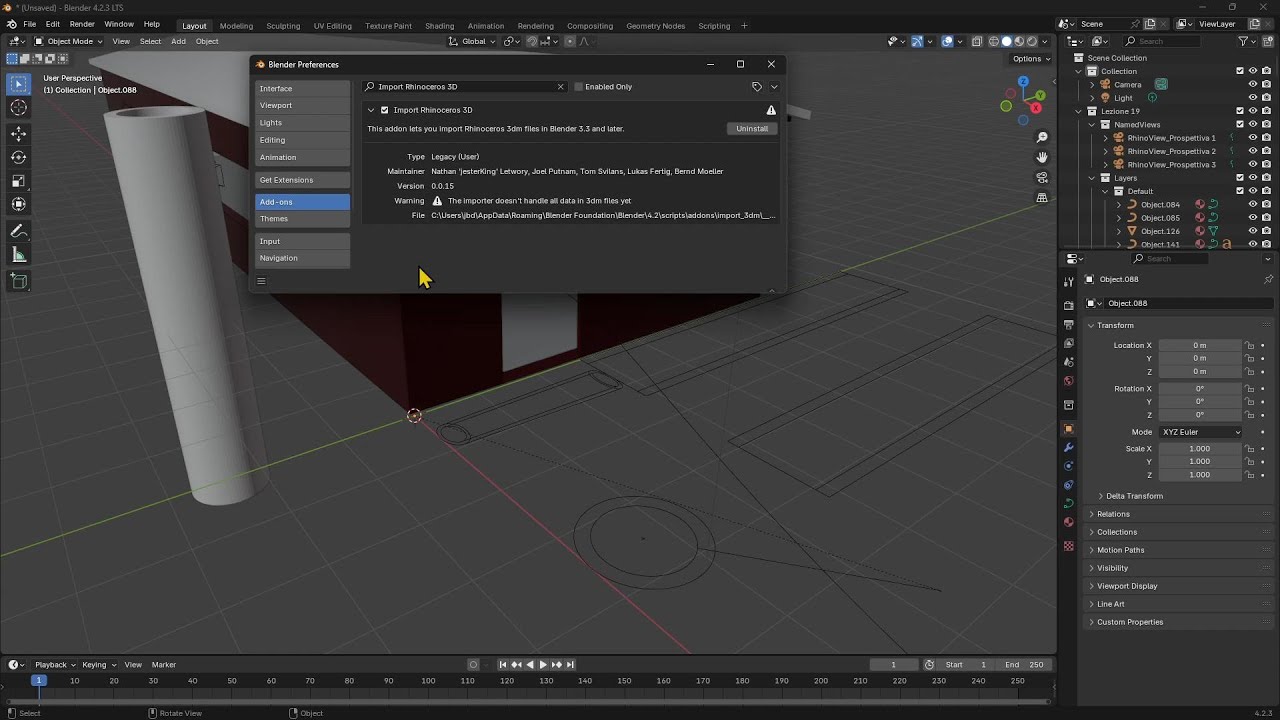This screenshot has height=720, width=1280.
Task: Open the Scene properties tab icon
Action: point(1068,362)
